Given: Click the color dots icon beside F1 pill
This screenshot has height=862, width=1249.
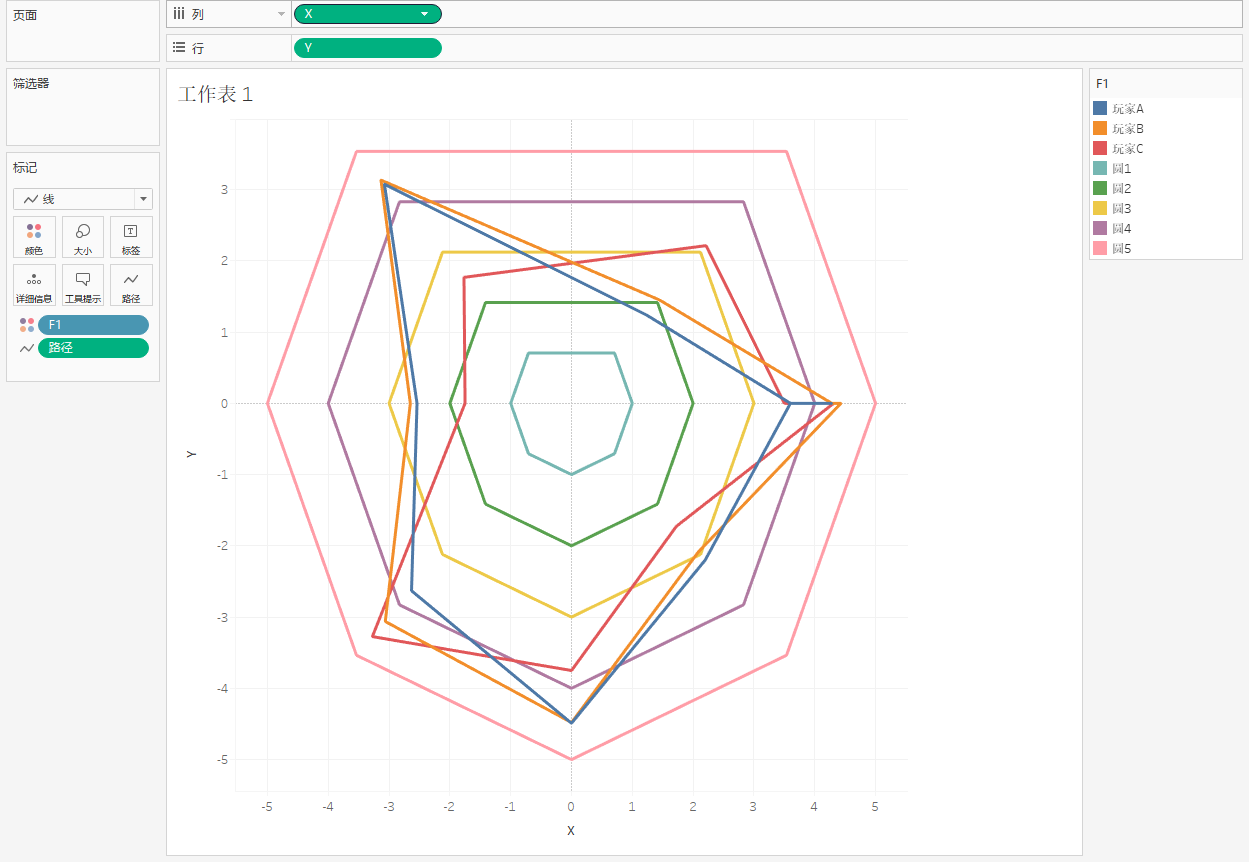Looking at the screenshot, I should click(27, 325).
